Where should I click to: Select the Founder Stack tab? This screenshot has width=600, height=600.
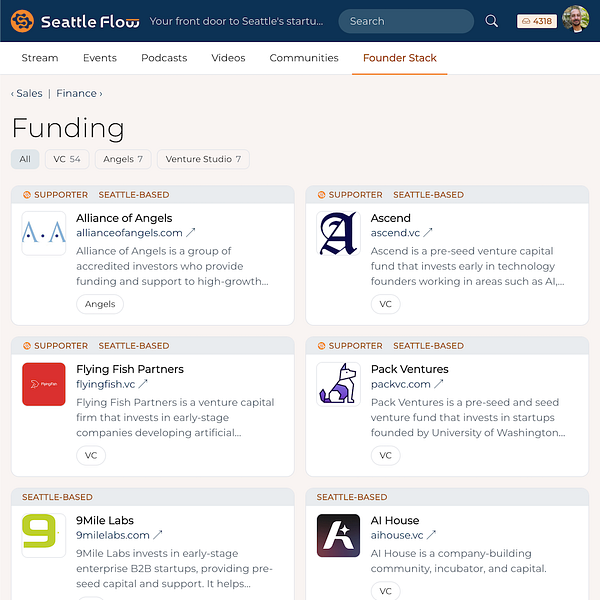pos(399,58)
